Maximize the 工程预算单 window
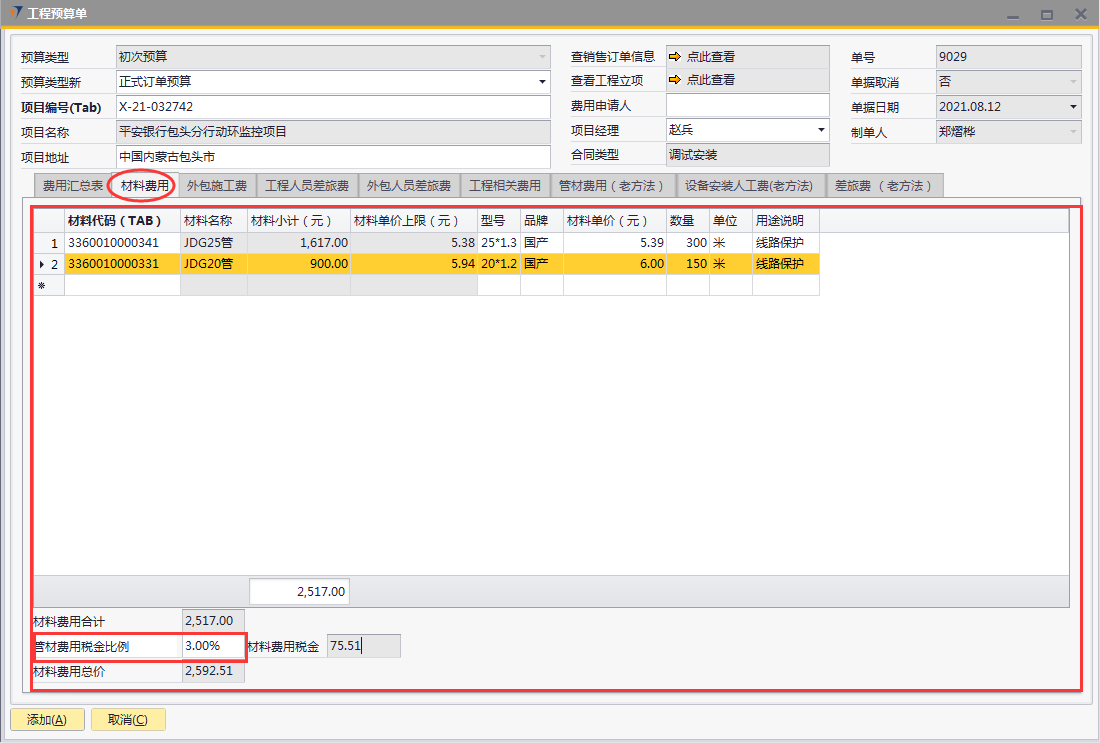This screenshot has height=743, width=1100. click(x=1046, y=14)
